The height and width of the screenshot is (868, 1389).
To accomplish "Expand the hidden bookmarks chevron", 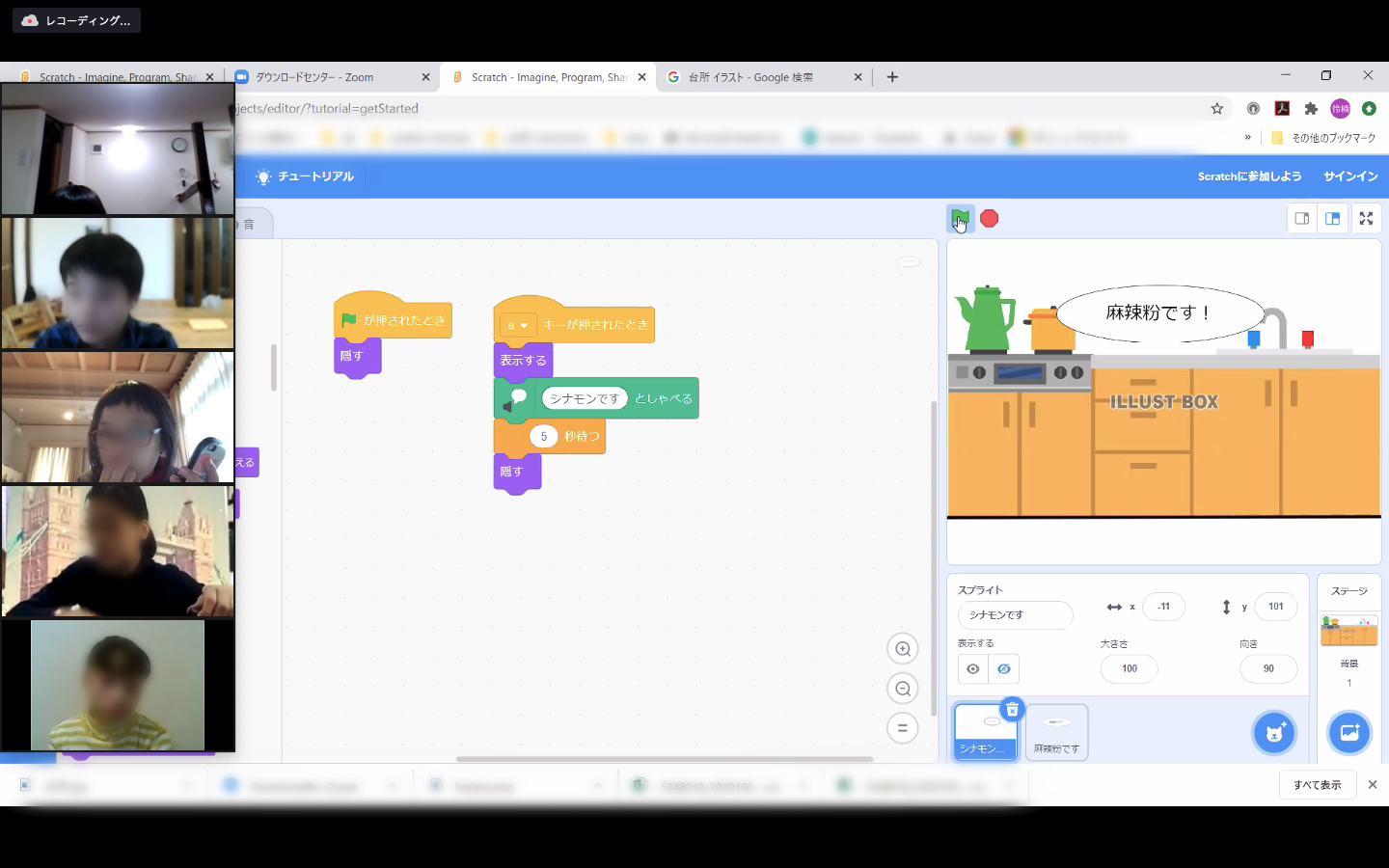I will click(x=1247, y=138).
